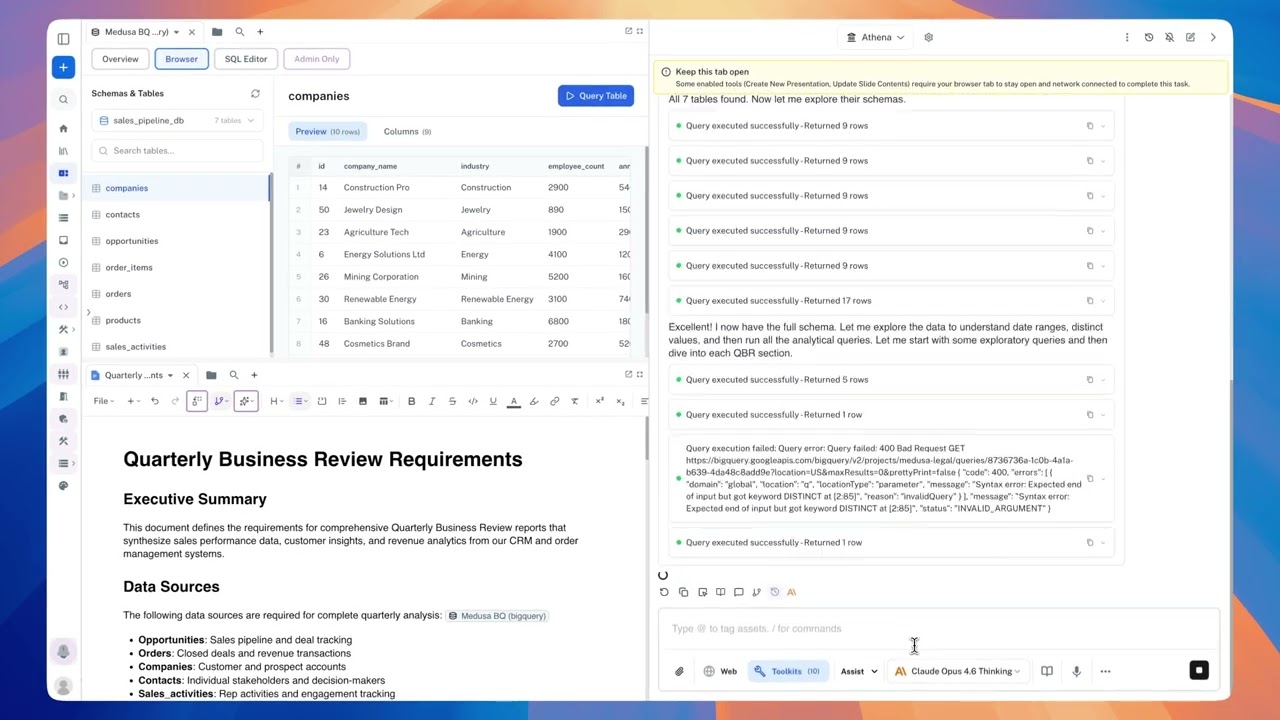Apply bold formatting in document toolbar
1280x720 pixels.
pos(411,401)
